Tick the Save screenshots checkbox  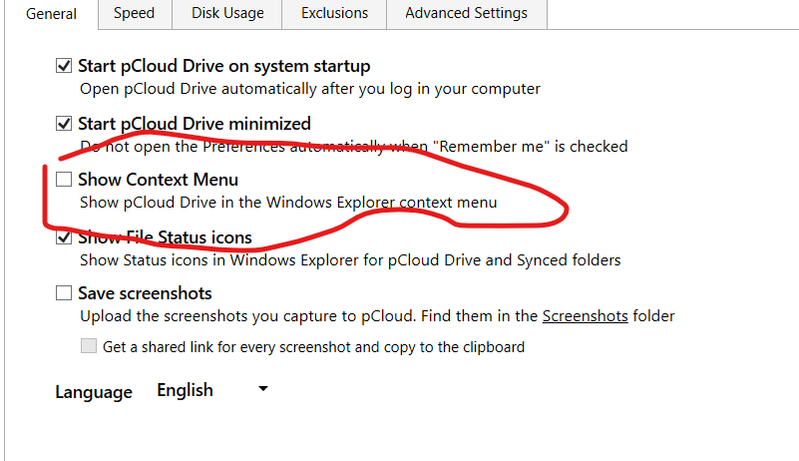(x=64, y=294)
